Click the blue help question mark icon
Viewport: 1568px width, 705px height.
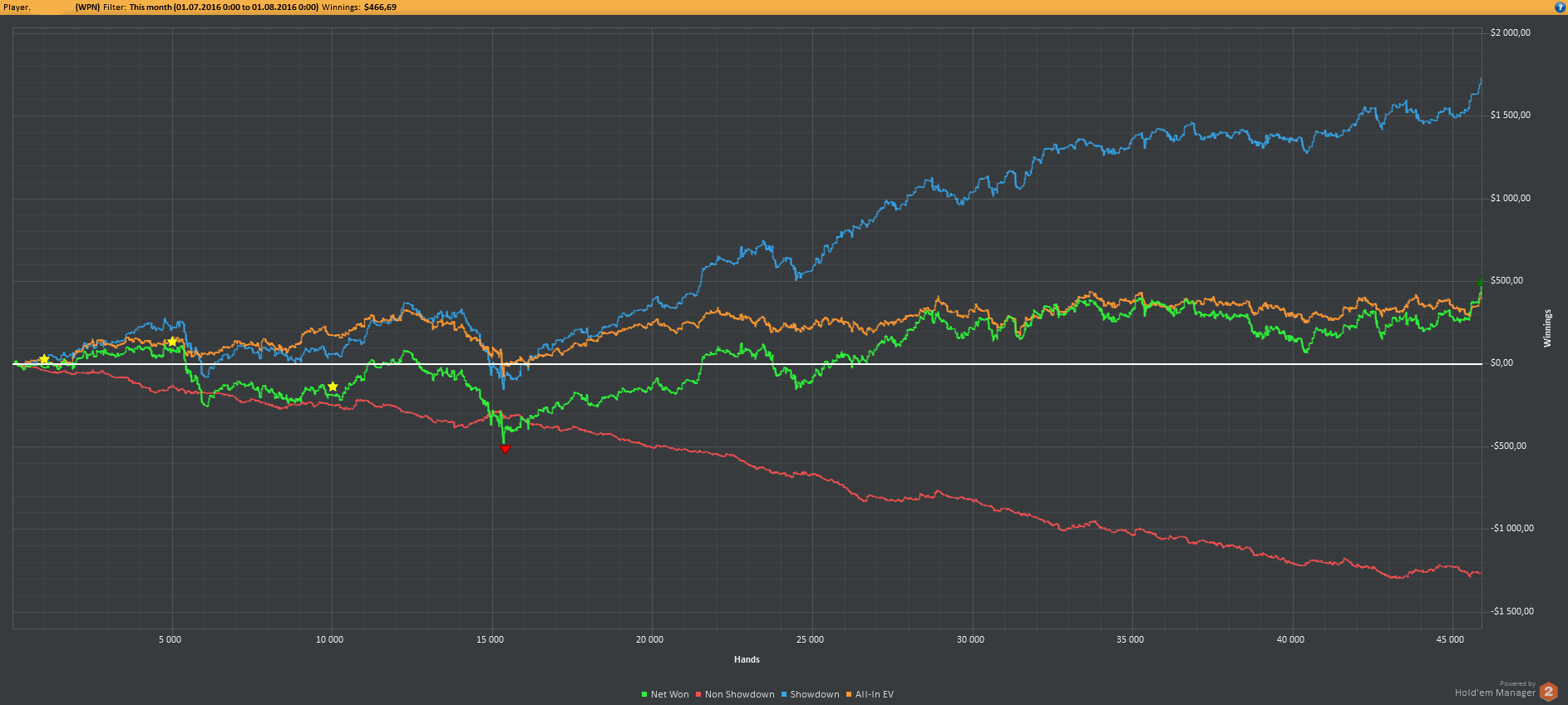[x=1560, y=7]
